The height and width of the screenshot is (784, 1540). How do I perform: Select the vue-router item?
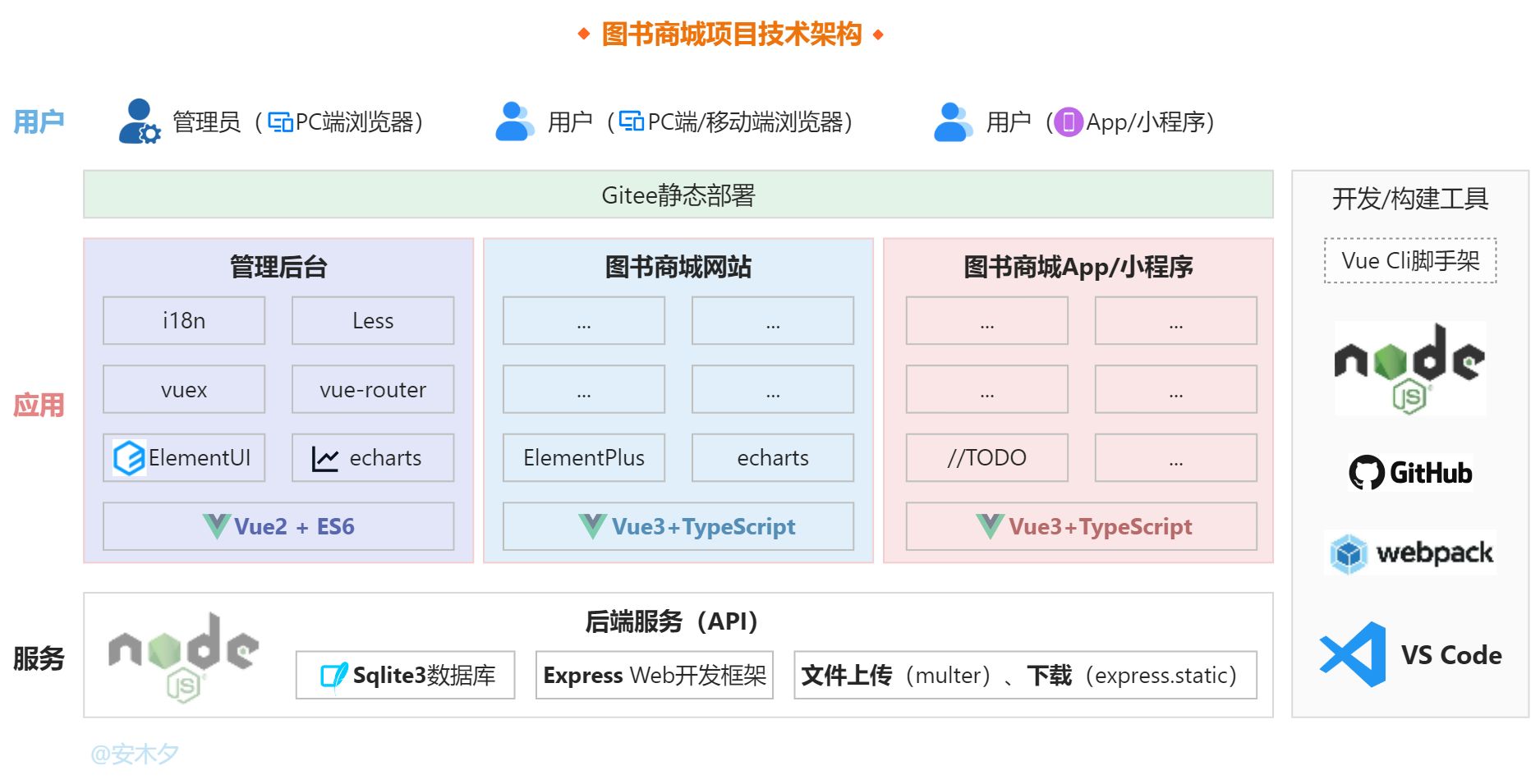[372, 389]
